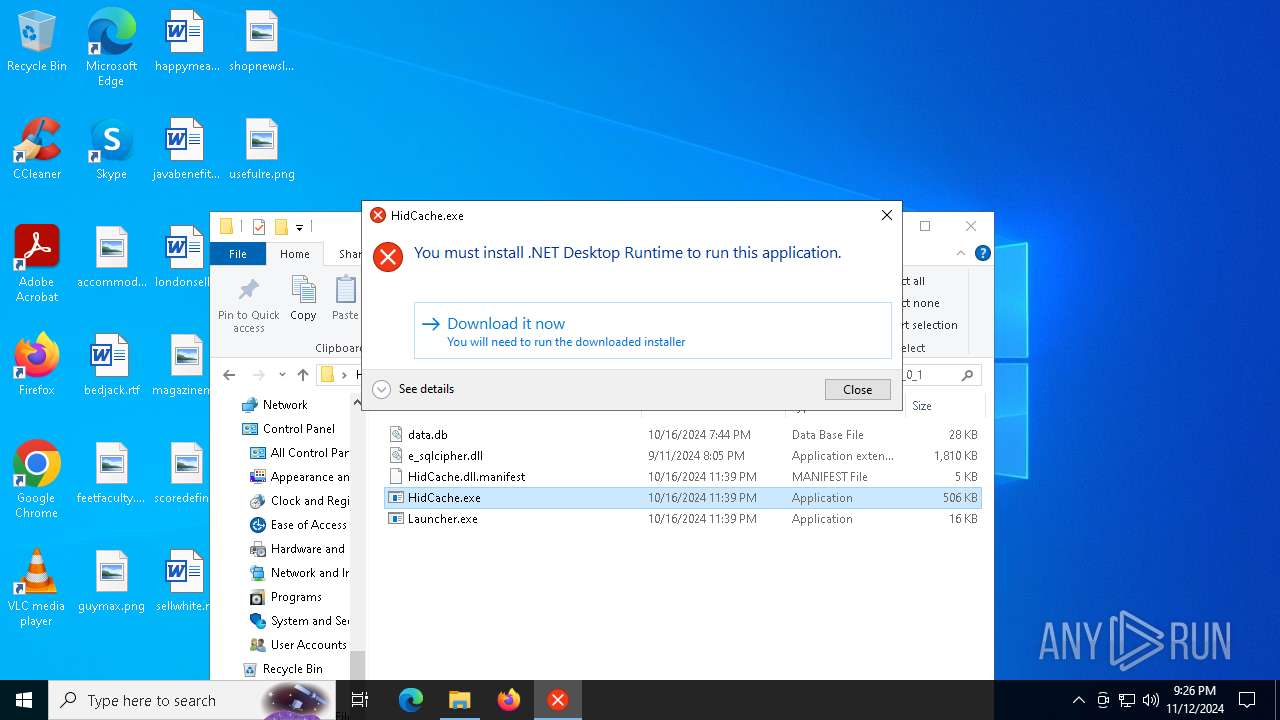The height and width of the screenshot is (720, 1280).
Task: Select the Launcher.exe file
Action: pos(683,519)
